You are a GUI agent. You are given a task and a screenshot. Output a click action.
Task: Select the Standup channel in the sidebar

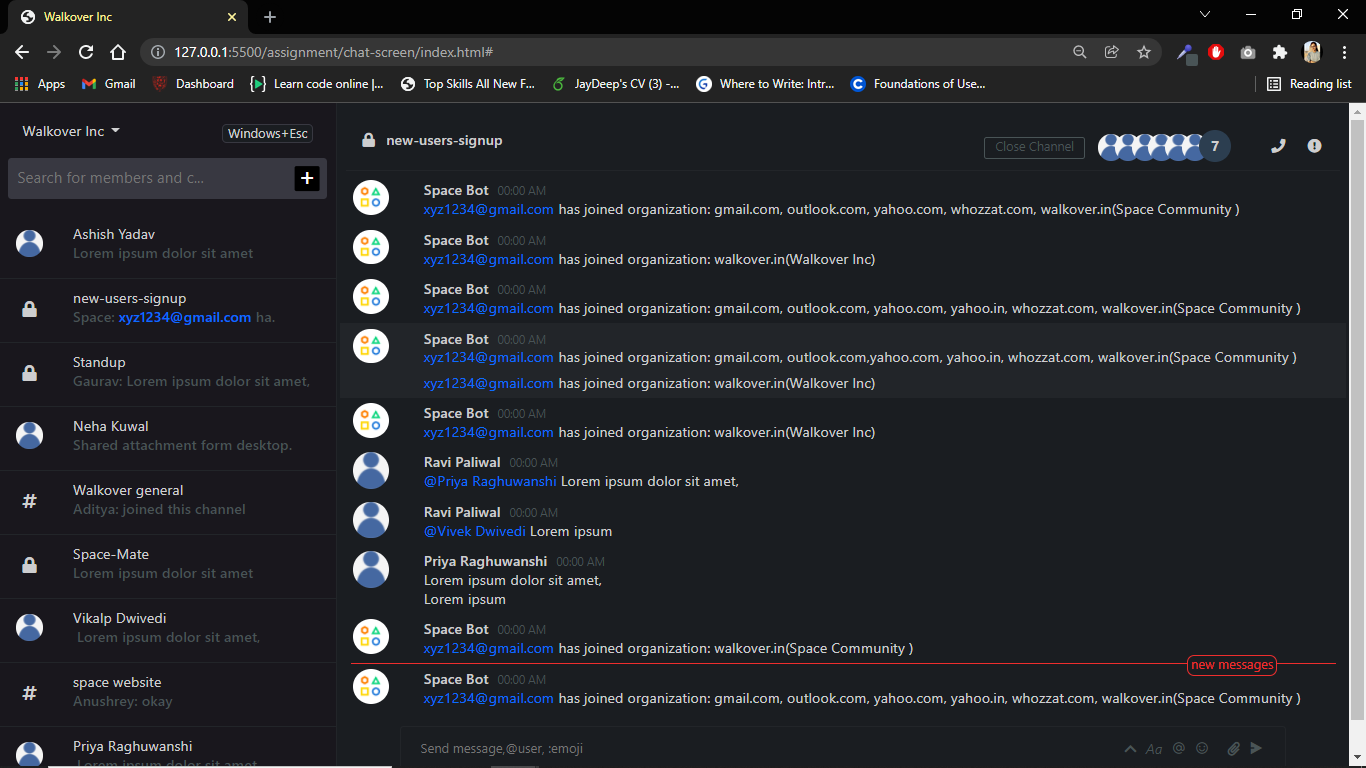point(99,362)
